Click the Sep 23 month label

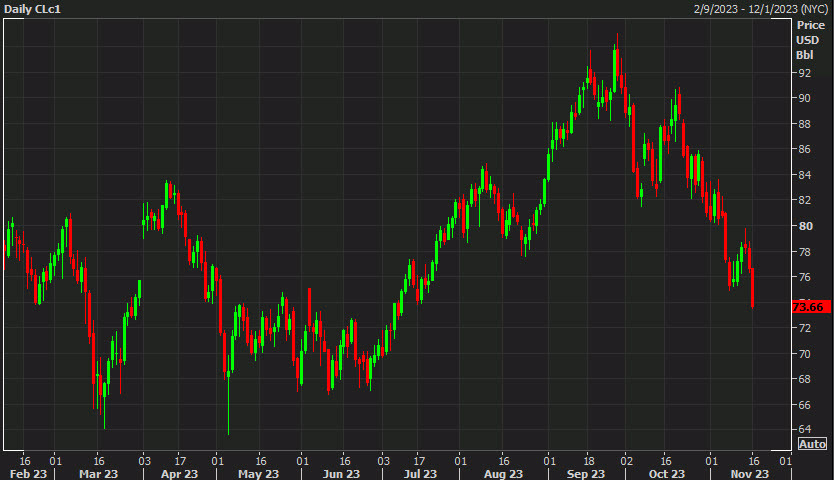pos(586,474)
